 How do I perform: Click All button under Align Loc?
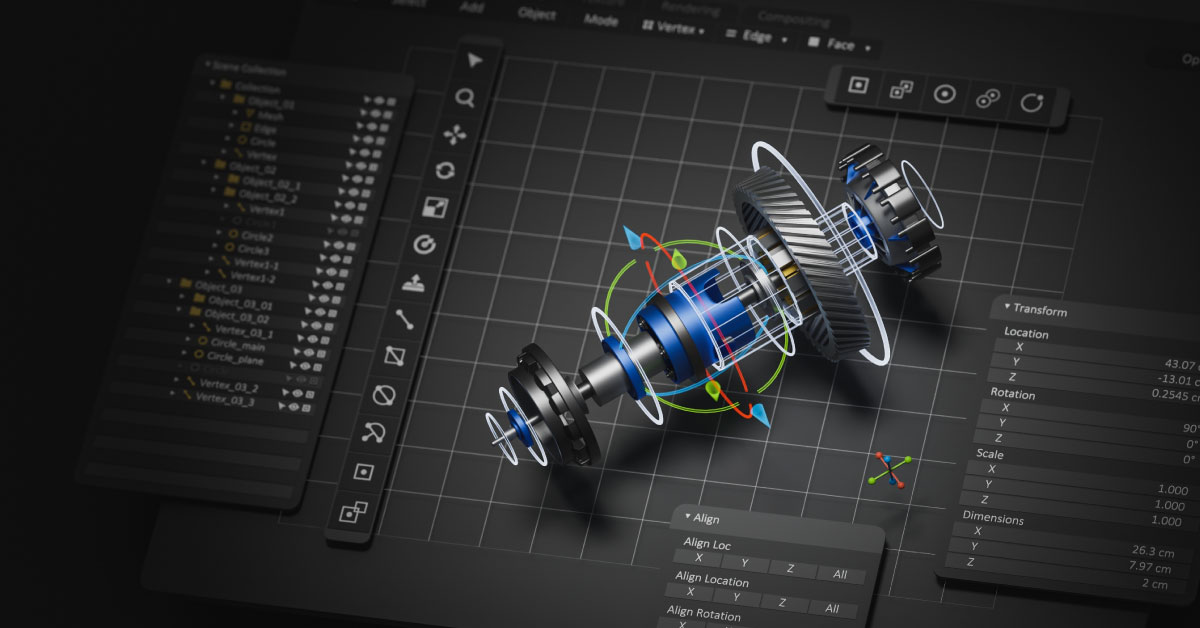839,574
